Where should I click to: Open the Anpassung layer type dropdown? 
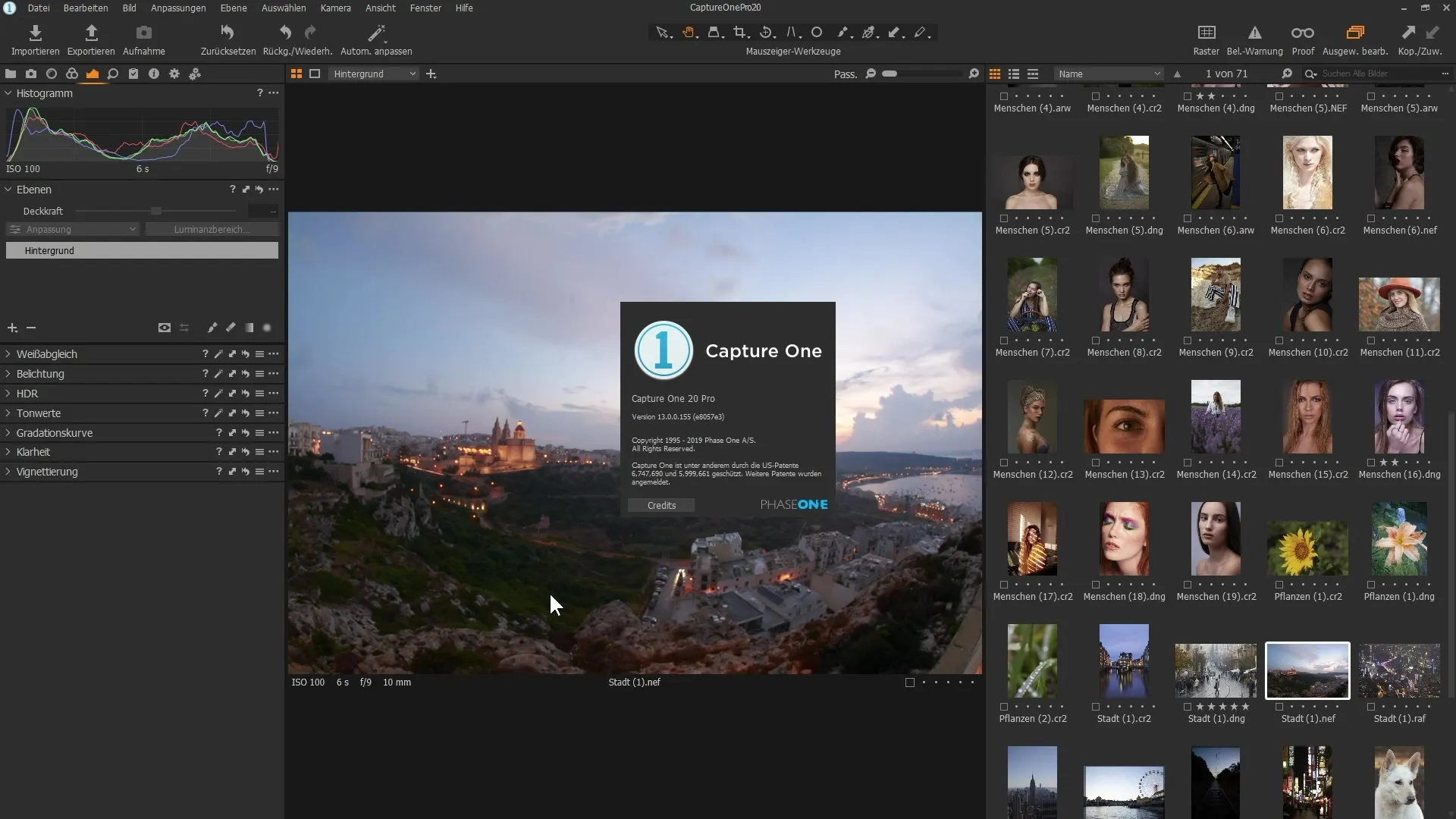click(x=73, y=229)
